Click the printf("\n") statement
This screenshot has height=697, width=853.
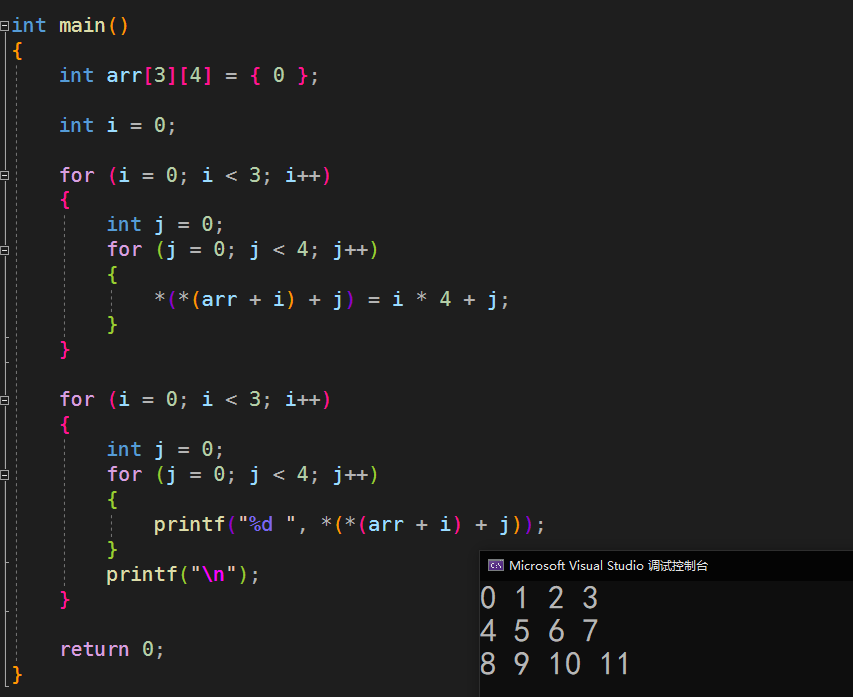(183, 575)
